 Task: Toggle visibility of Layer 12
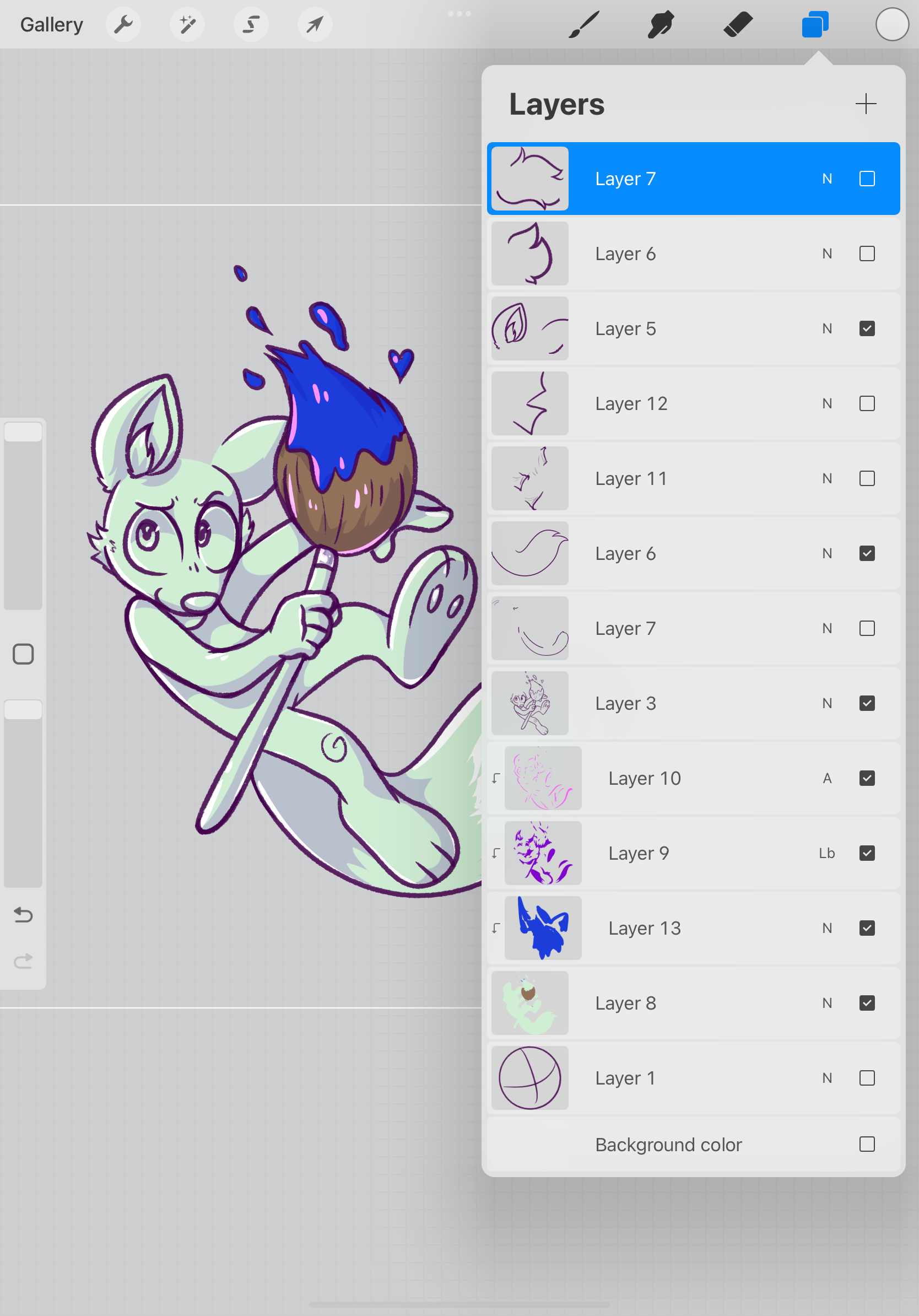coord(867,403)
